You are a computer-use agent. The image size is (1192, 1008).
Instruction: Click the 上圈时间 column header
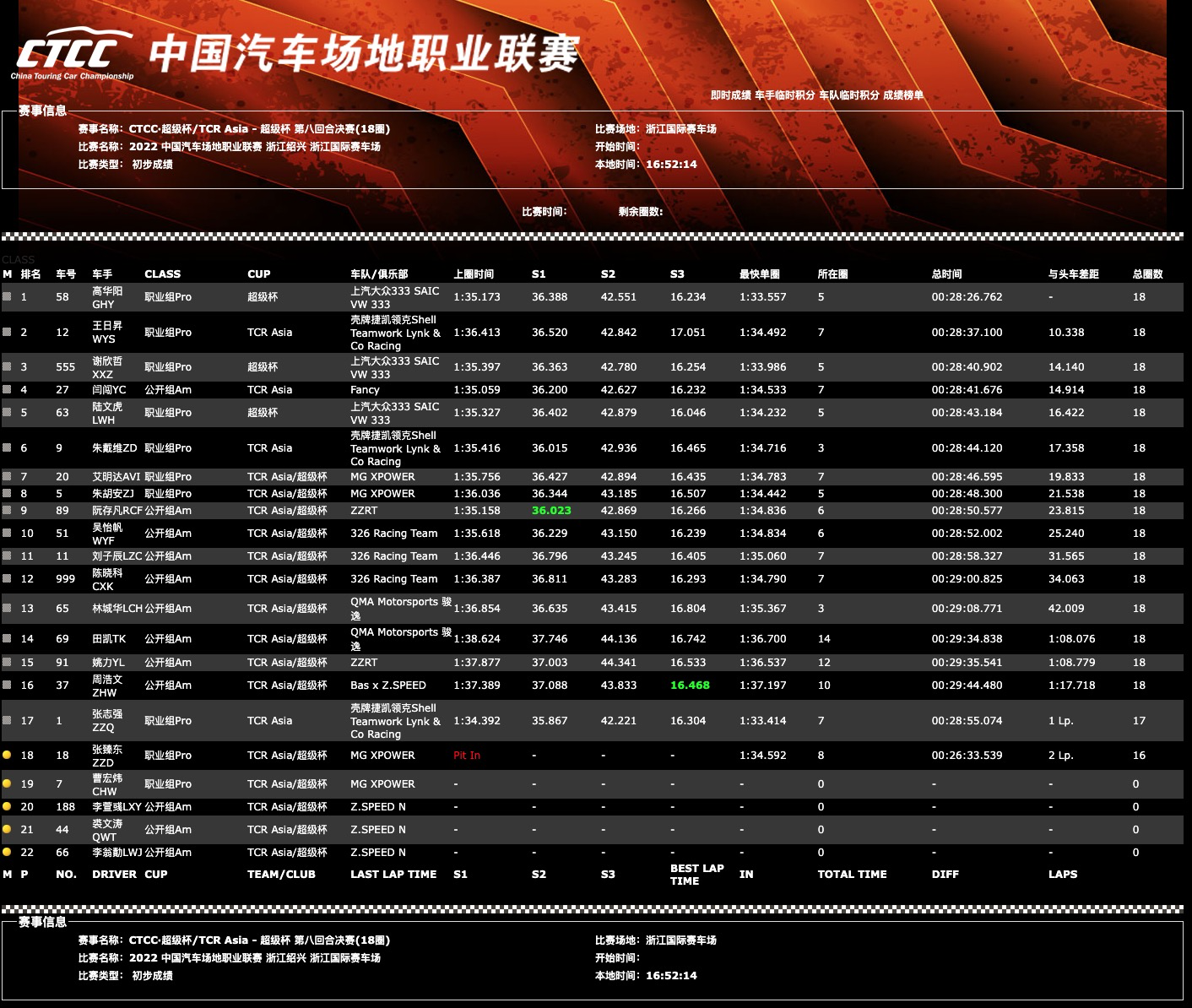point(474,274)
